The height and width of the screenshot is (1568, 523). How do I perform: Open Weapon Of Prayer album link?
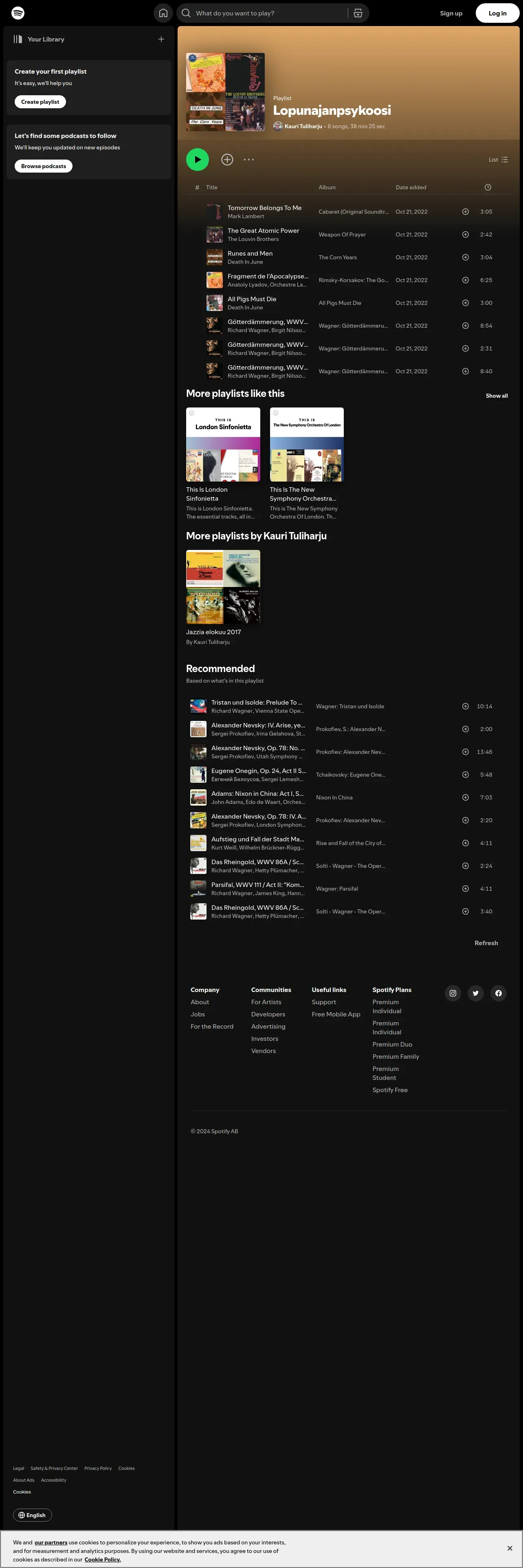342,234
